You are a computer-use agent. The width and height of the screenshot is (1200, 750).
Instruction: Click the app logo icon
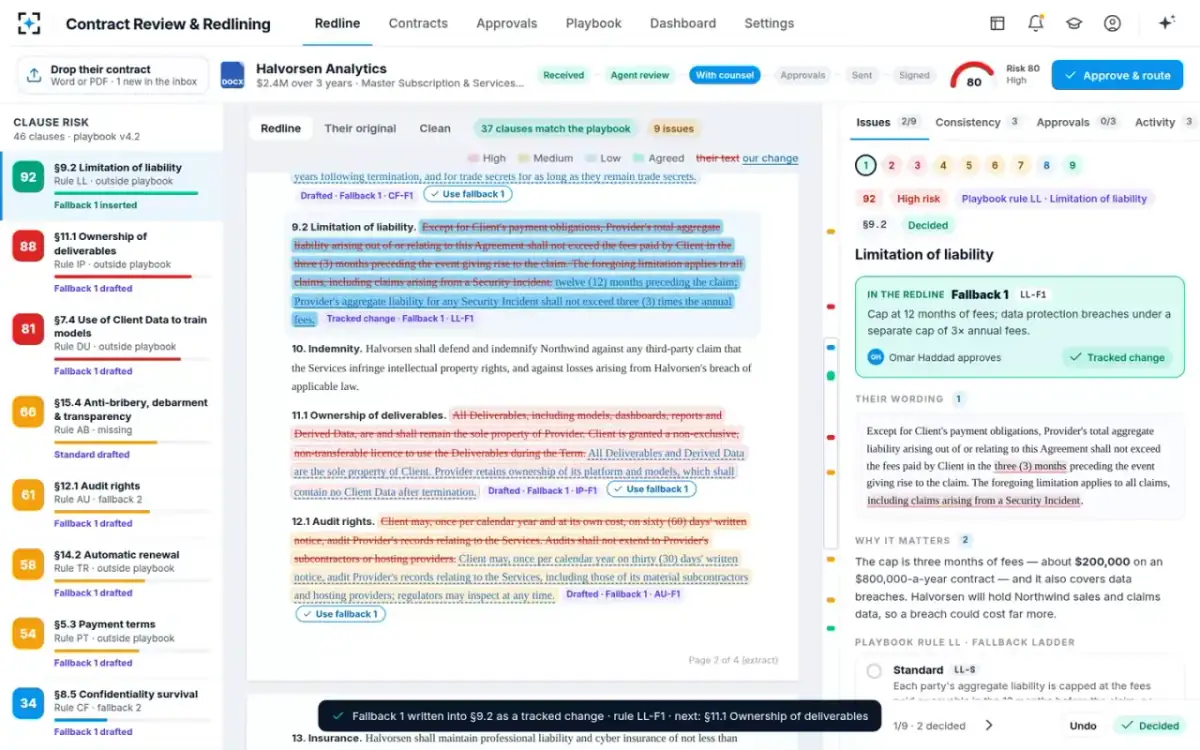coord(30,23)
